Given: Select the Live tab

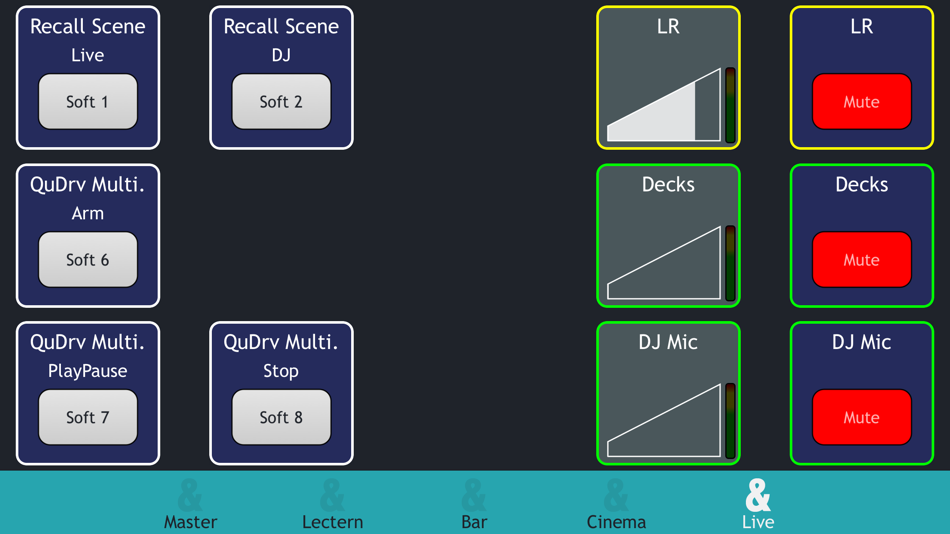Looking at the screenshot, I should tap(758, 504).
